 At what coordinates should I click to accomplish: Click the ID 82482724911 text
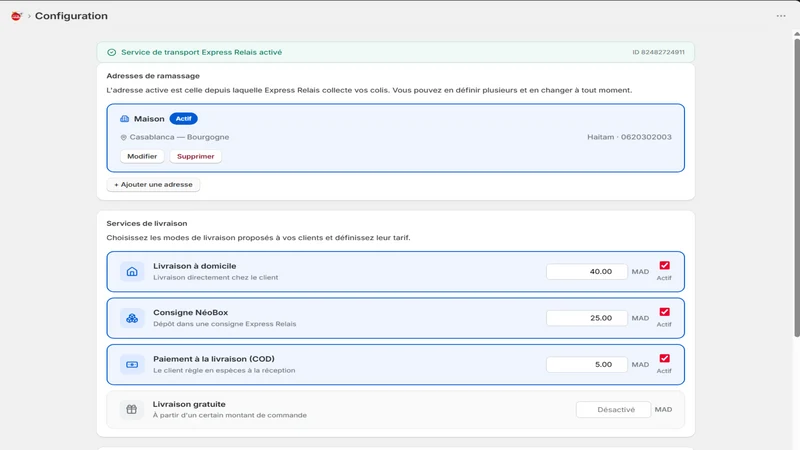click(658, 52)
